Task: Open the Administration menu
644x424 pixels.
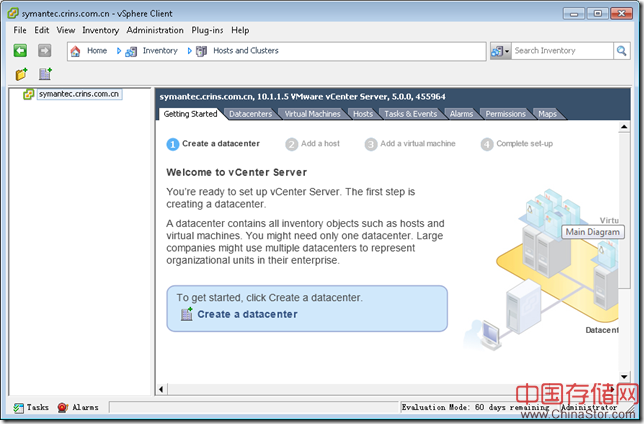Action: (155, 30)
